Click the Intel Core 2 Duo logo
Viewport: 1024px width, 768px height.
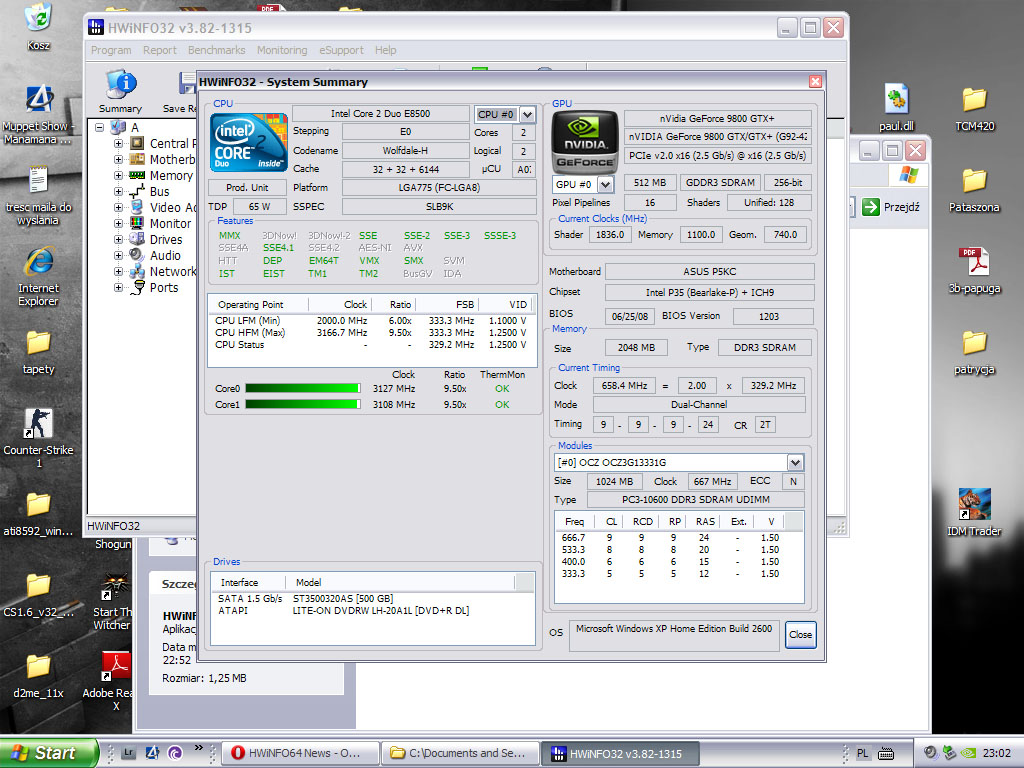pos(249,142)
